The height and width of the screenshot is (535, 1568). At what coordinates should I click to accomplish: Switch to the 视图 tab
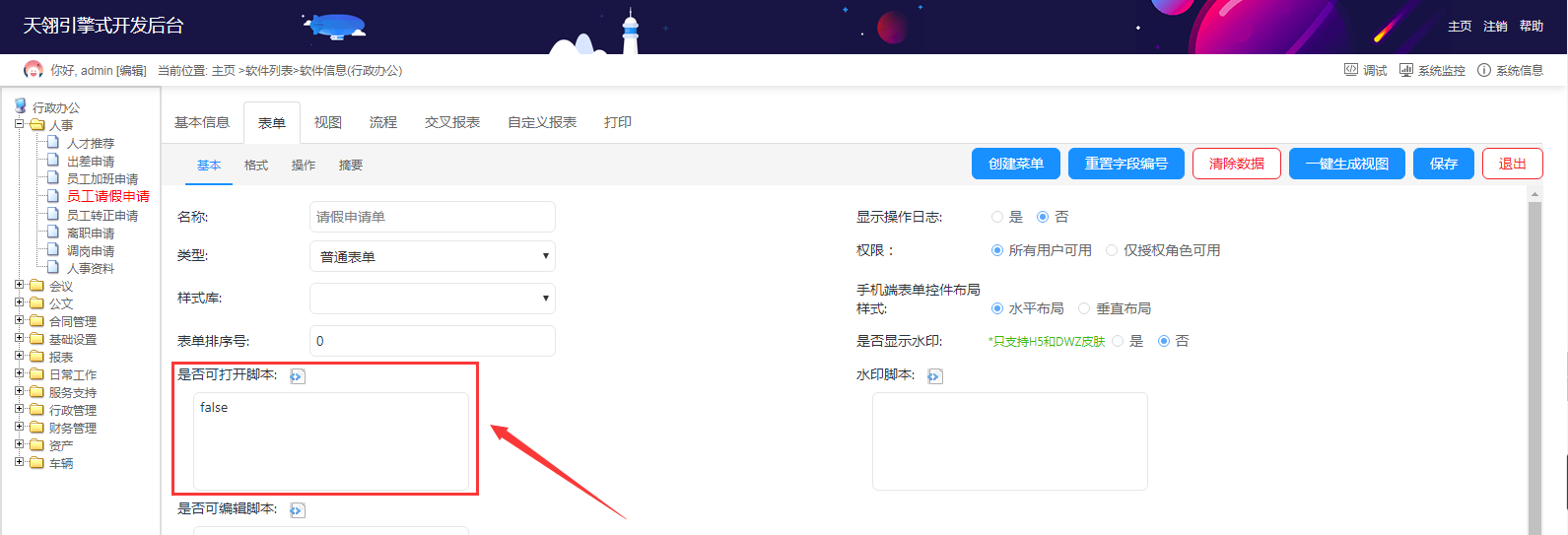click(328, 122)
